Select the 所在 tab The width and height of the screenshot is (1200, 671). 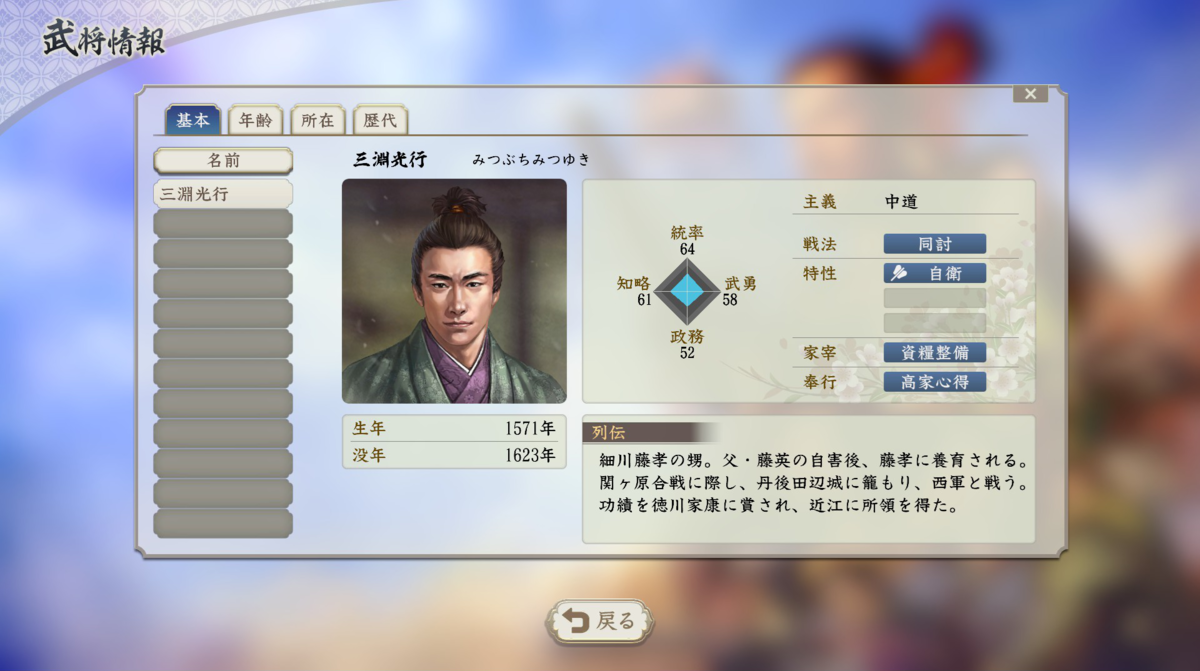[318, 120]
